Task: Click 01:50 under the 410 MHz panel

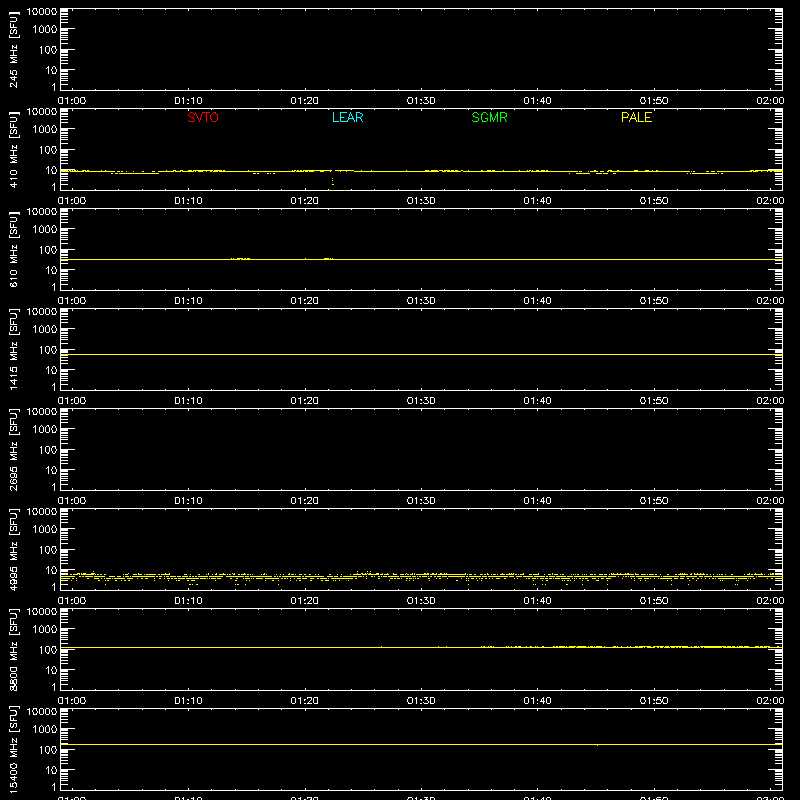Action: [x=654, y=201]
